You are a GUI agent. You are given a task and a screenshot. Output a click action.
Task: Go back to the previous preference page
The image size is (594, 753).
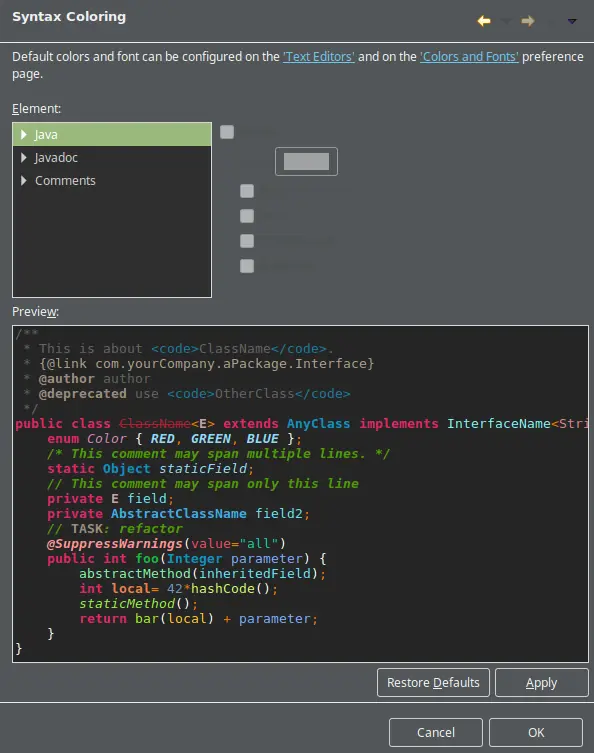(484, 21)
